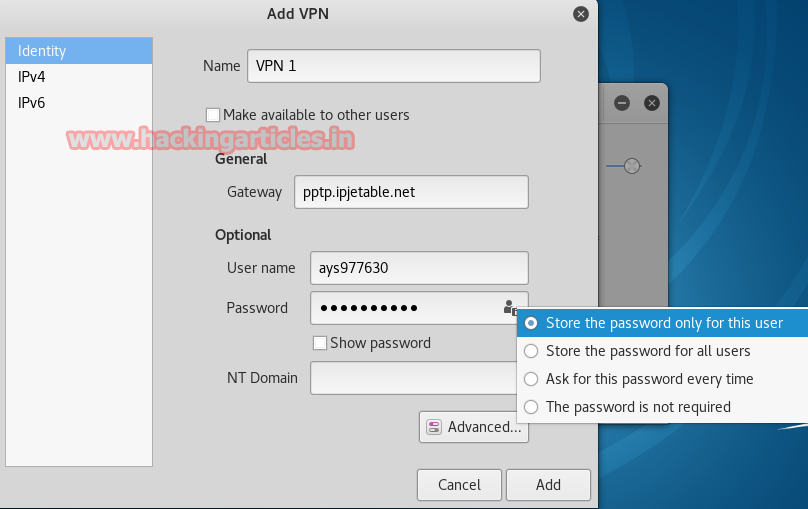Screen dimensions: 808x509
Task: Open the Identity section
Action: coord(79,51)
